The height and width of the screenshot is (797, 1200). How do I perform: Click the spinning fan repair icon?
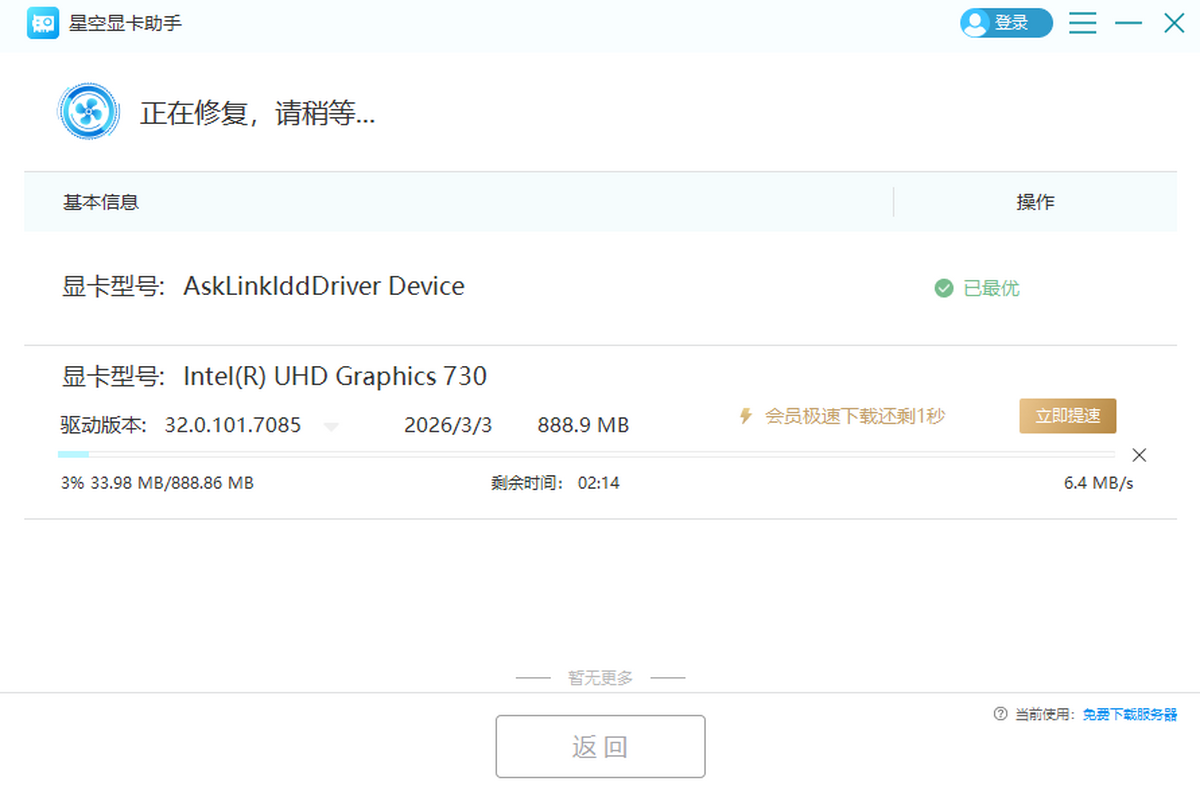click(x=89, y=112)
